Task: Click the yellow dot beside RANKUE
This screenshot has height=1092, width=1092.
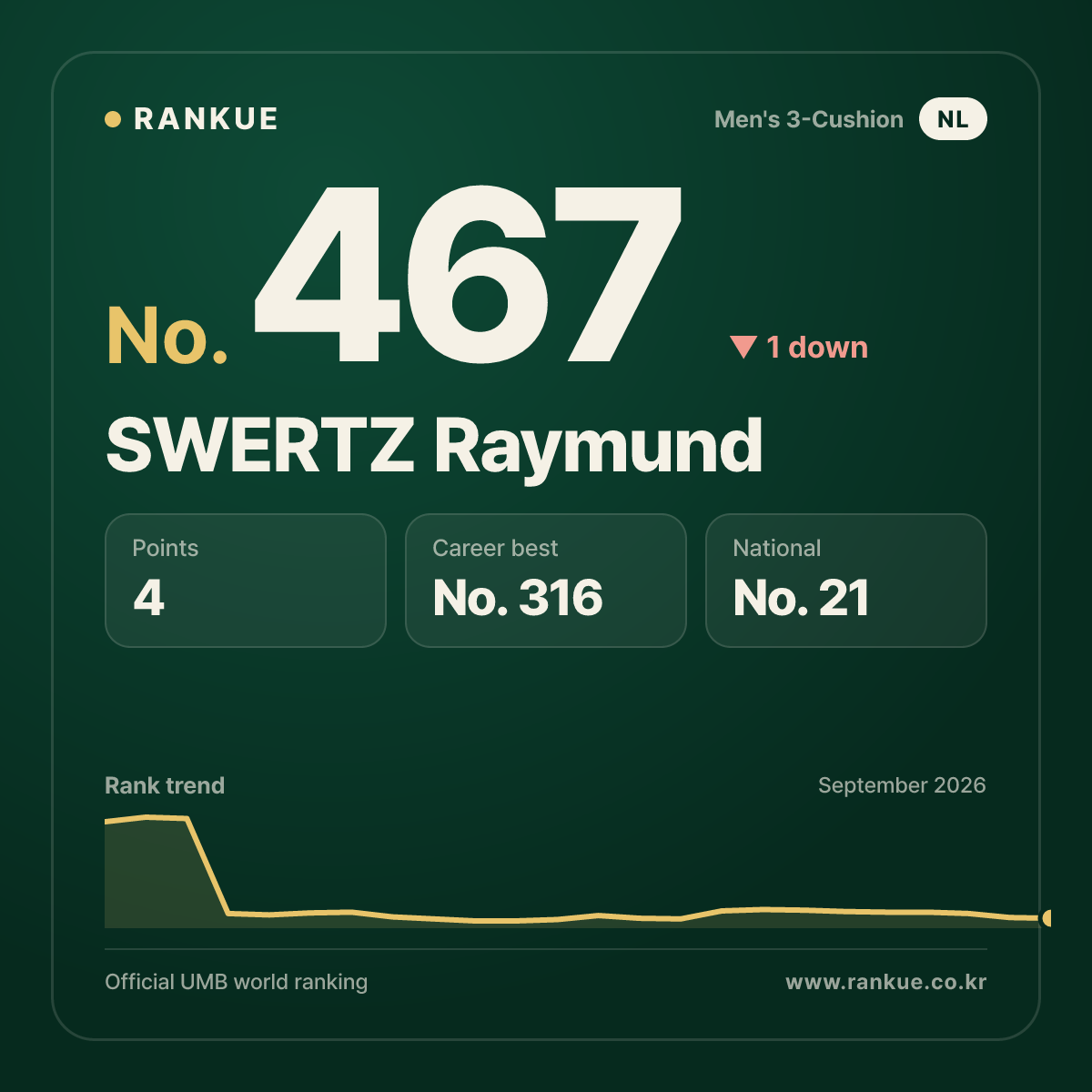Action: click(113, 119)
